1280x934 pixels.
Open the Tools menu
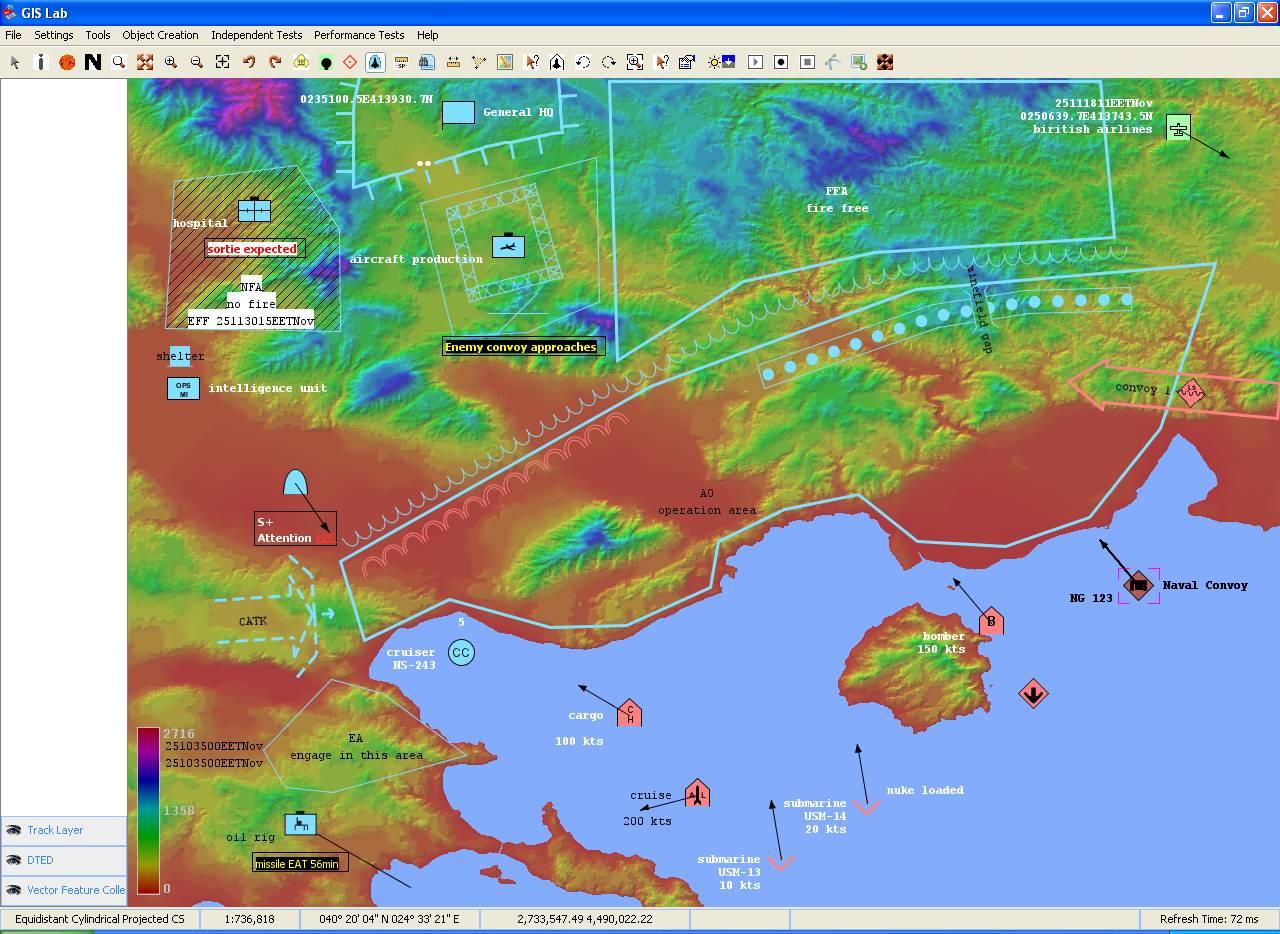(98, 35)
